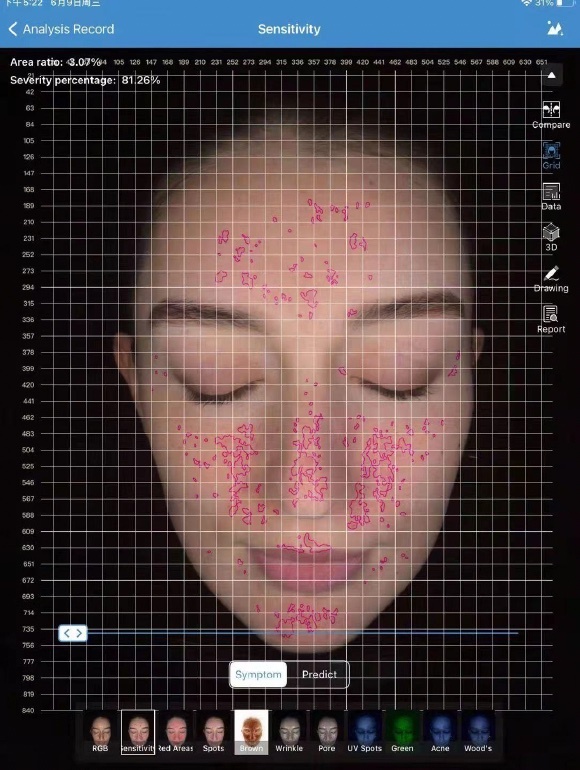Click the slider handle with arrows
This screenshot has height=770, width=580.
[x=73, y=633]
